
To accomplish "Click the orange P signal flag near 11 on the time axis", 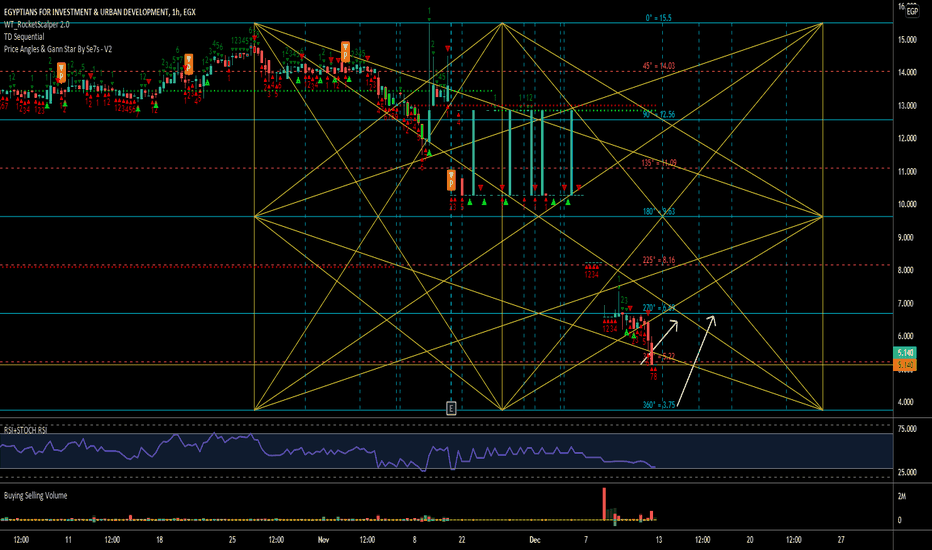I will 61,72.
